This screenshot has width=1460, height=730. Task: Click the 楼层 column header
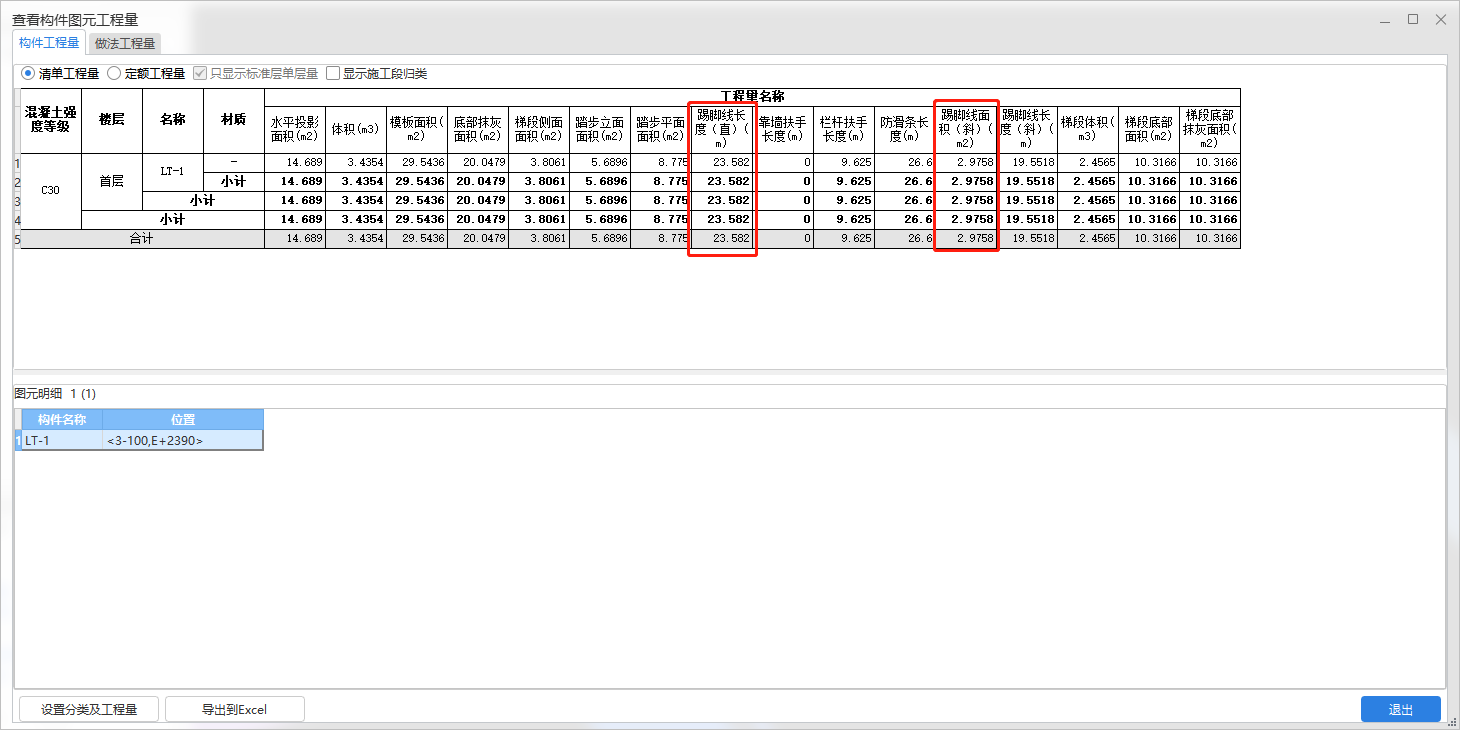(112, 120)
